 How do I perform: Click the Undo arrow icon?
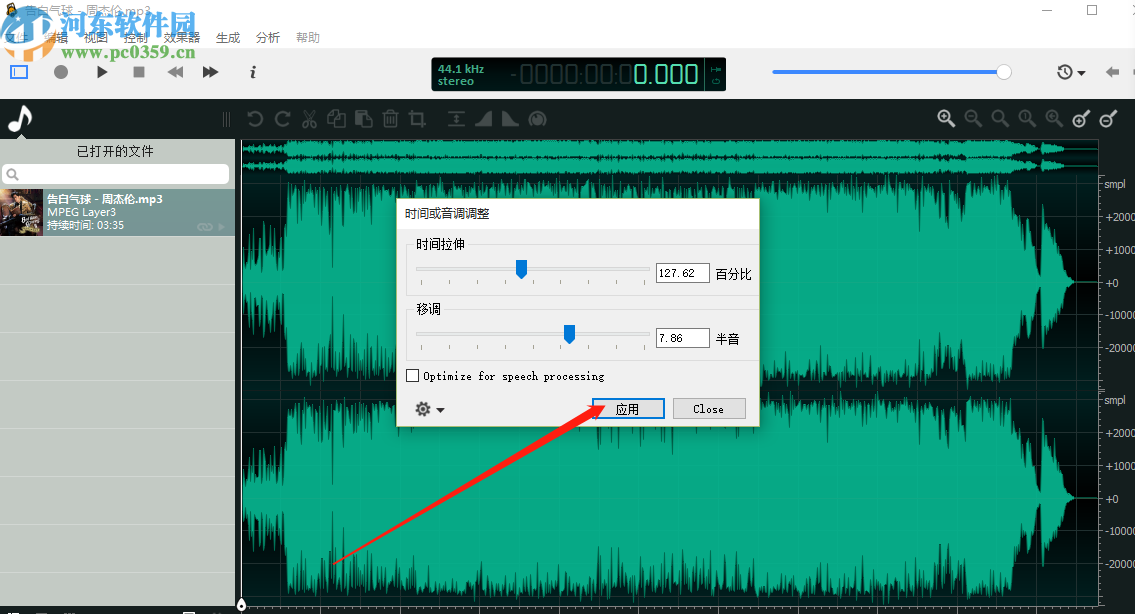click(x=255, y=119)
